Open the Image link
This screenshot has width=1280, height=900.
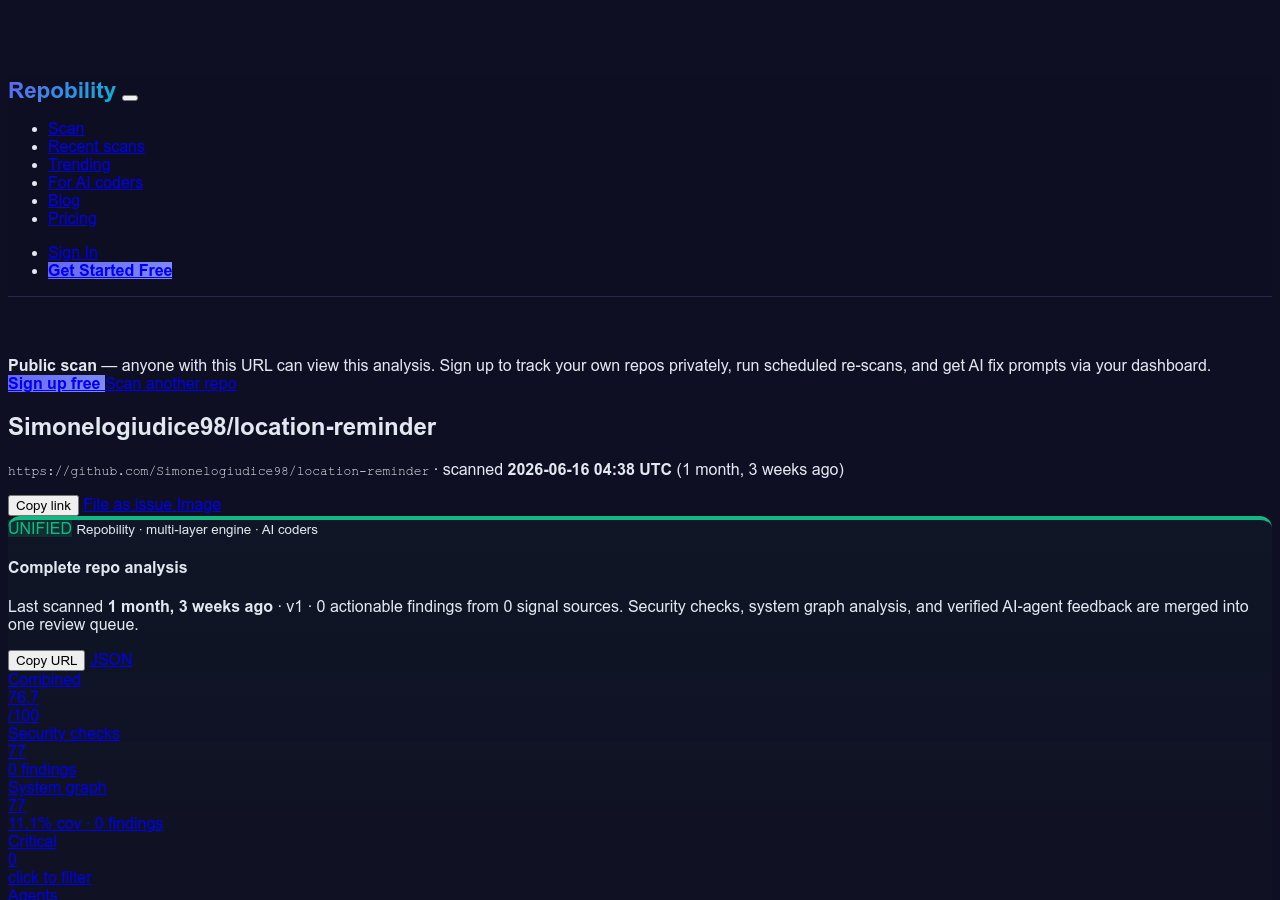[x=199, y=504]
